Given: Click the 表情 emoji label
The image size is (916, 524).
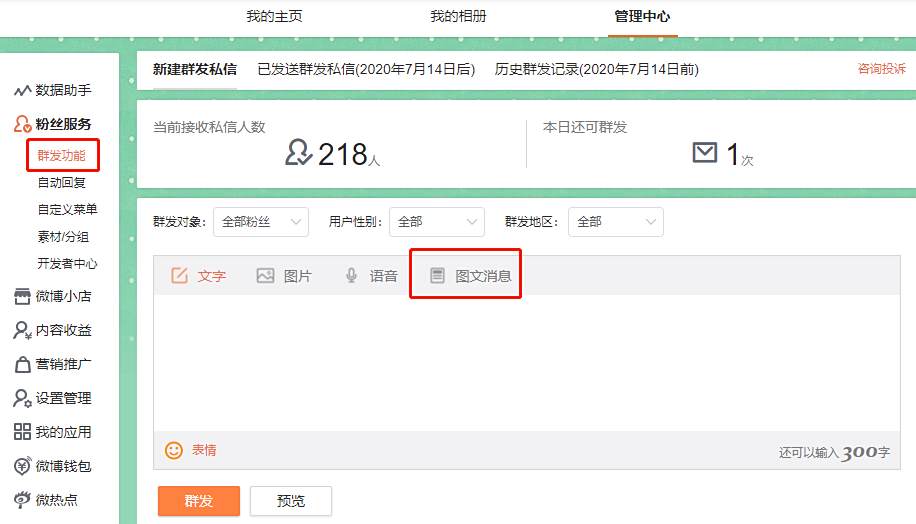Looking at the screenshot, I should [204, 450].
